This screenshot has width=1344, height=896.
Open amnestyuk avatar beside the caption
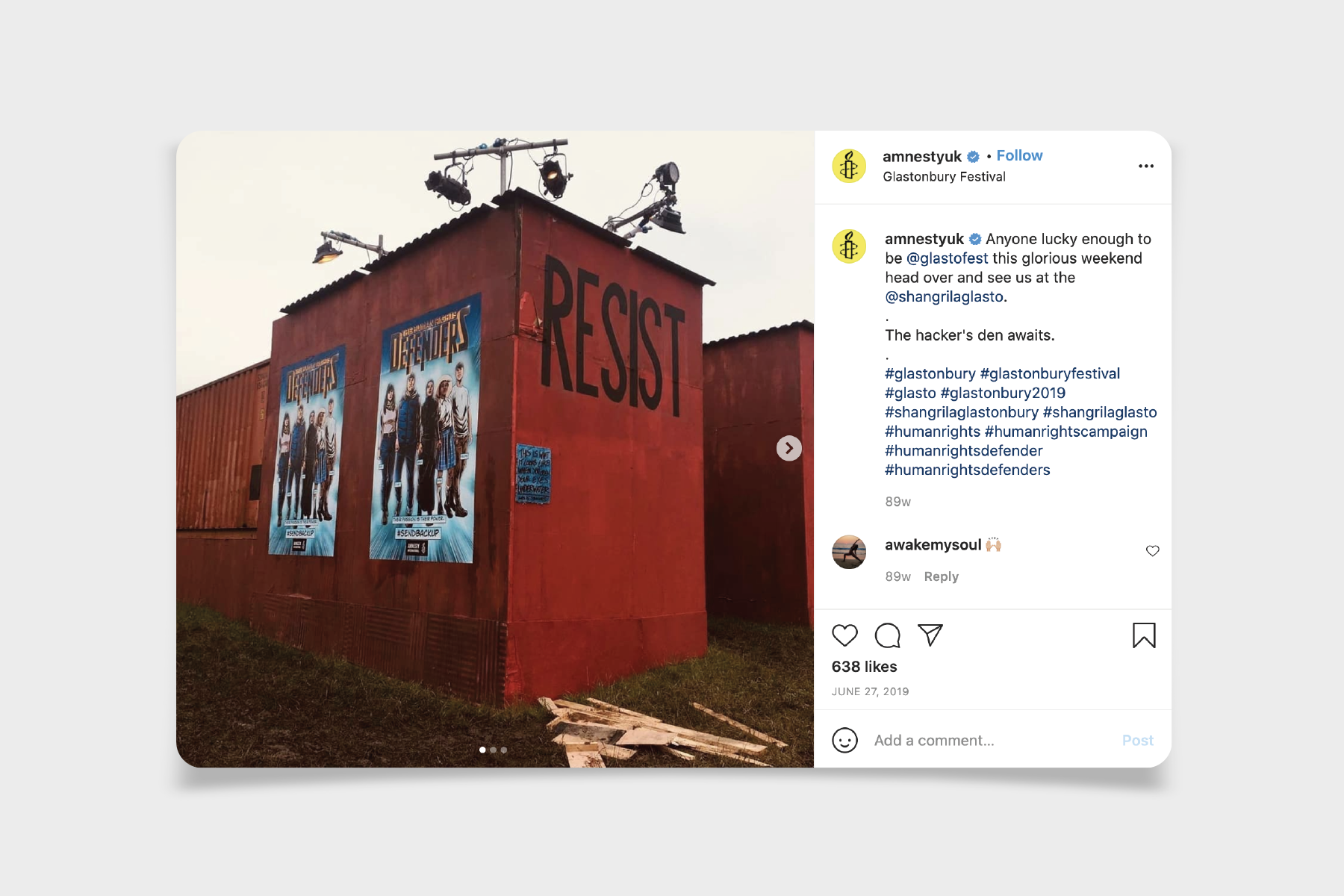click(x=849, y=246)
